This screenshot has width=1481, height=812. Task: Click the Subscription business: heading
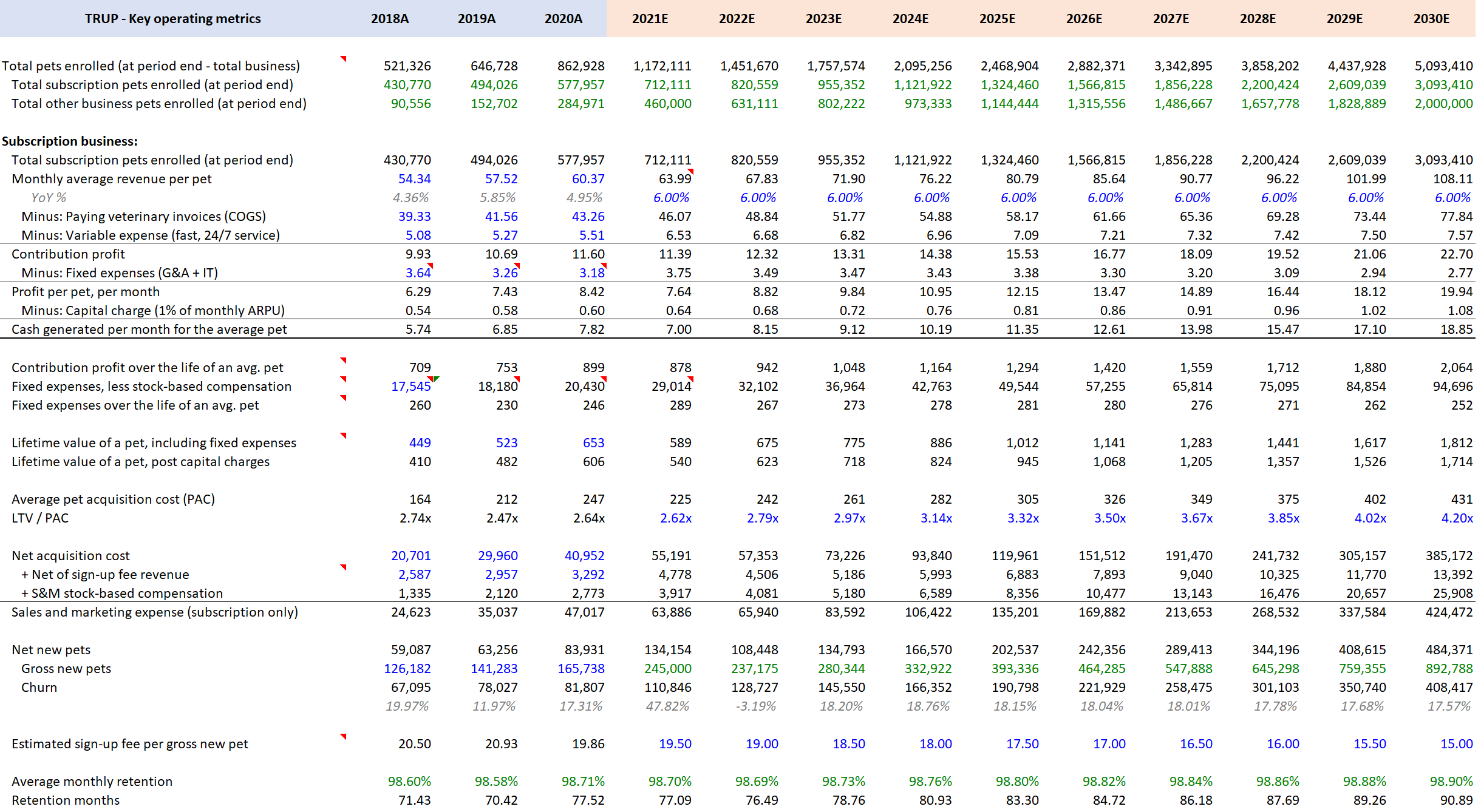pos(70,141)
